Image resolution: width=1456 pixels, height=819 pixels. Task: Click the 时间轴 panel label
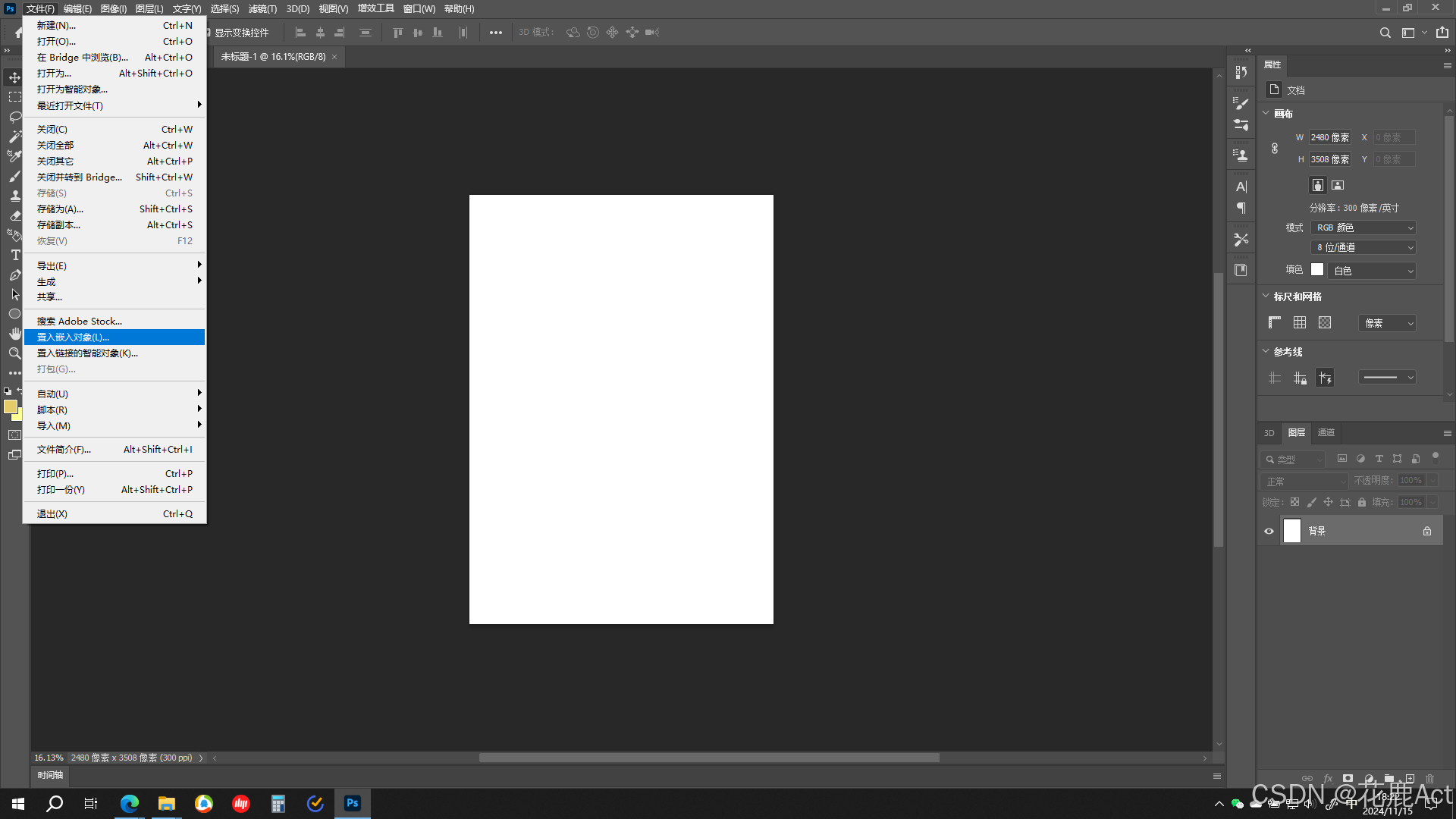click(50, 775)
